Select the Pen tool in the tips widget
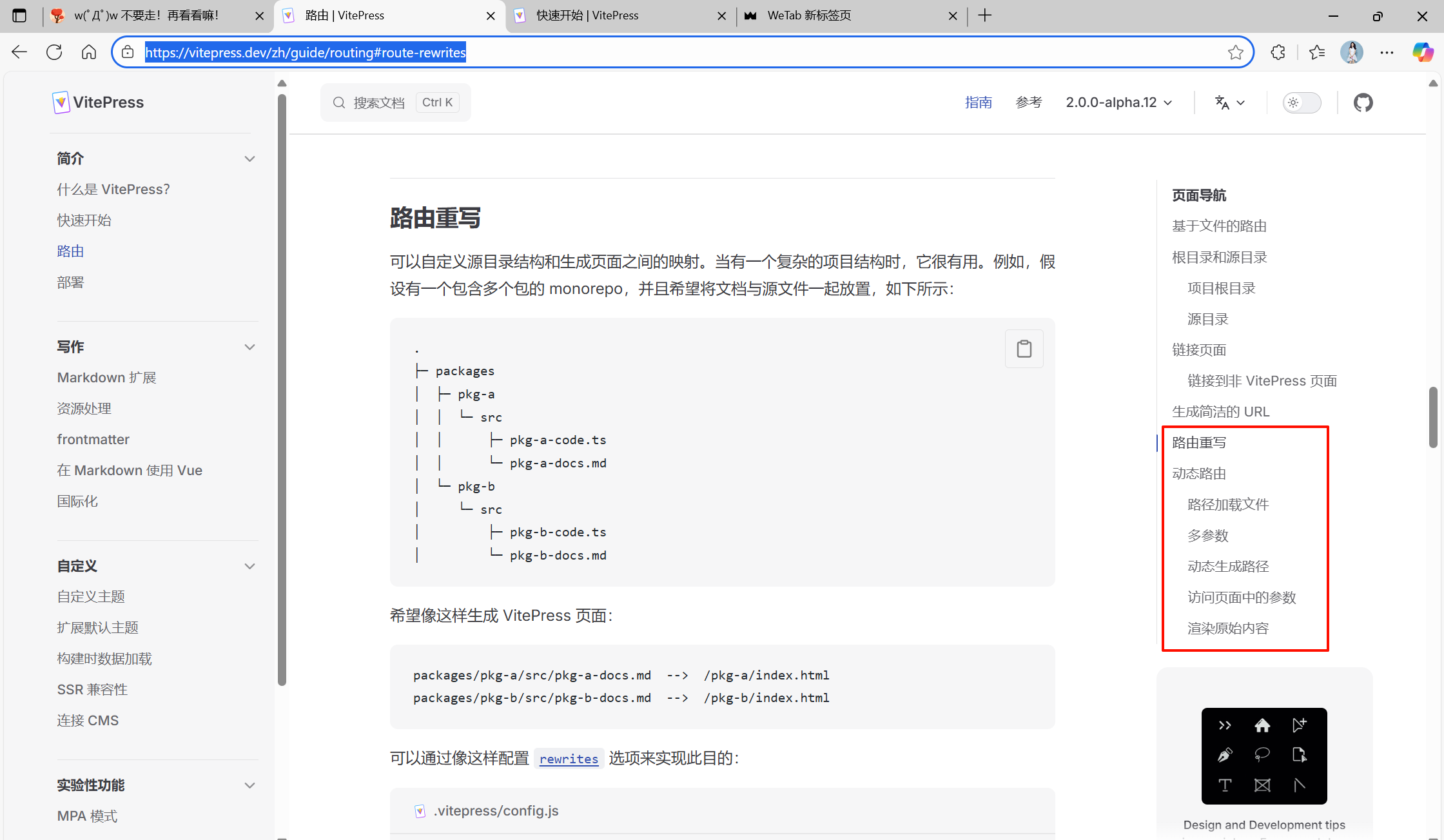 tap(1225, 755)
